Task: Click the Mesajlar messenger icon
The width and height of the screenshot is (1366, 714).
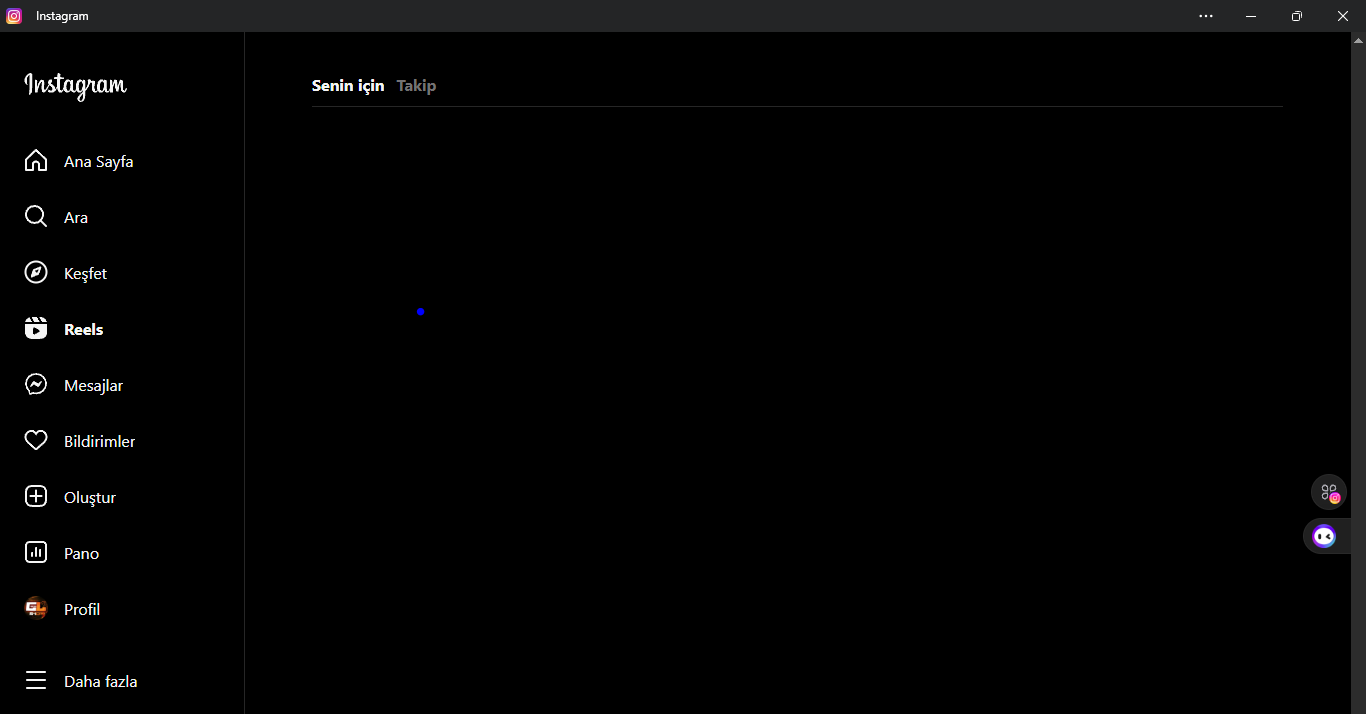Action: tap(36, 385)
